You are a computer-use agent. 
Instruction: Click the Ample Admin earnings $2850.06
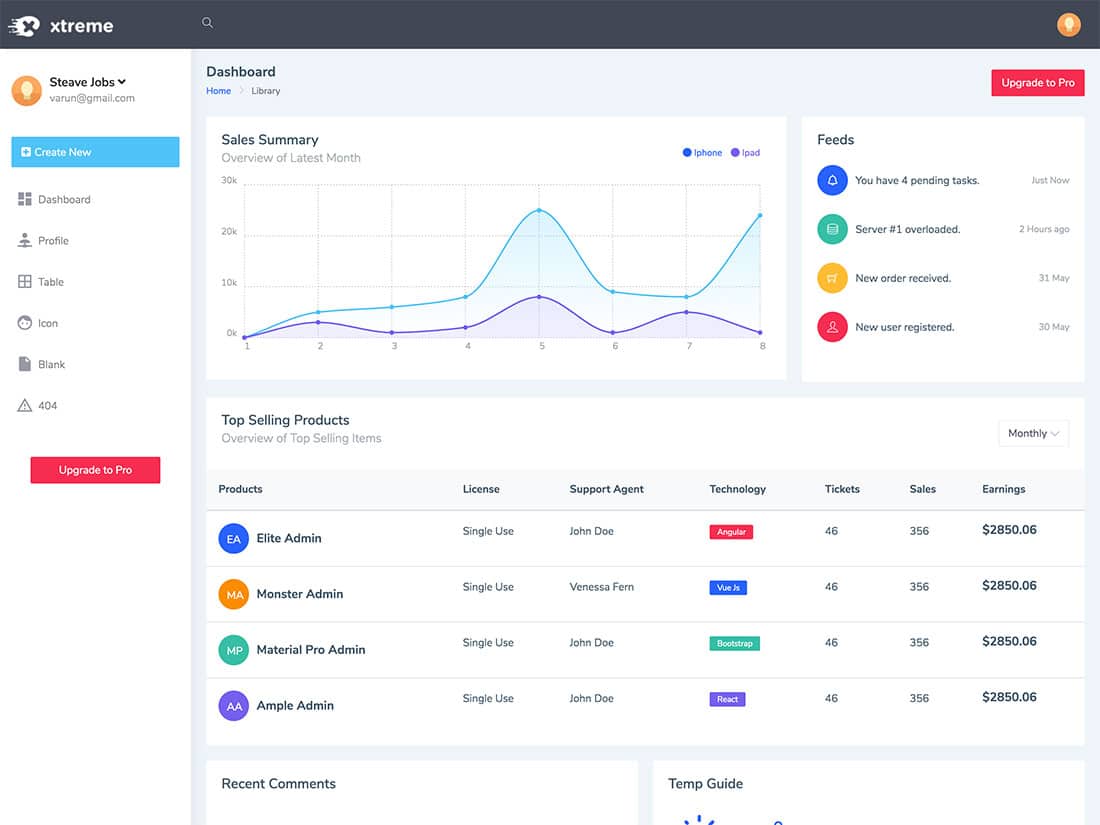[1009, 697]
